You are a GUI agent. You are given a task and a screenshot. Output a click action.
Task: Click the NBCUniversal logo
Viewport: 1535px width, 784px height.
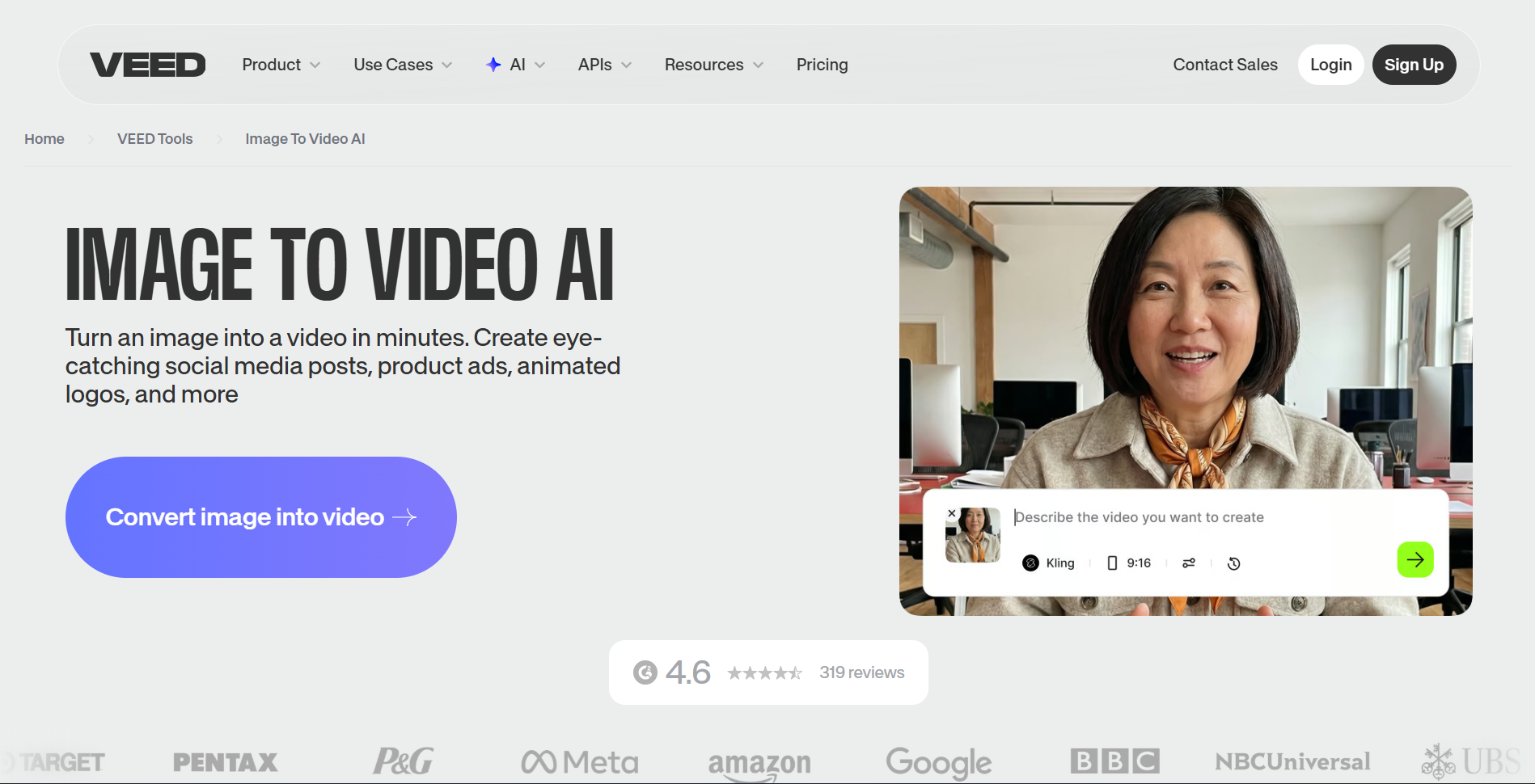click(1292, 761)
